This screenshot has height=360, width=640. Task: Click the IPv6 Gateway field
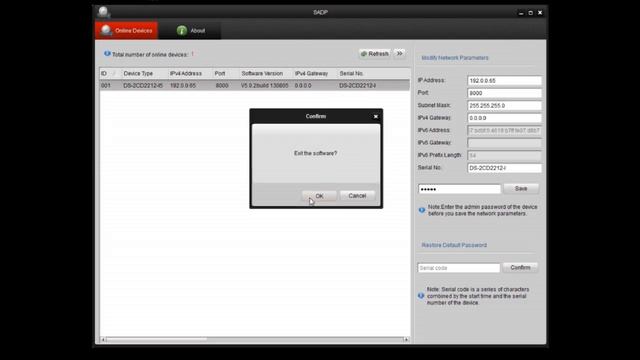[504, 143]
